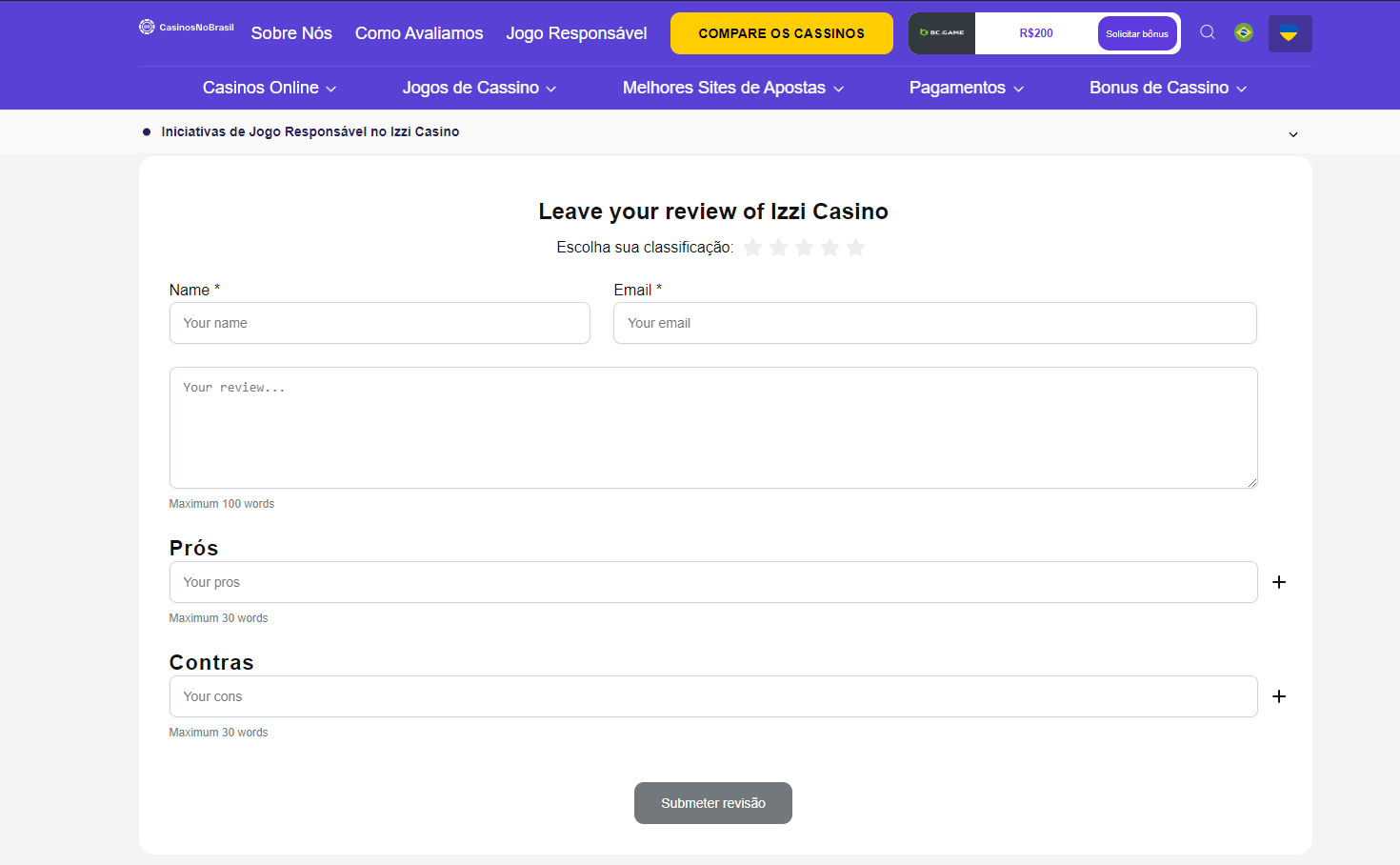Focus the Your email input field
Image resolution: width=1400 pixels, height=865 pixels.
coord(935,323)
